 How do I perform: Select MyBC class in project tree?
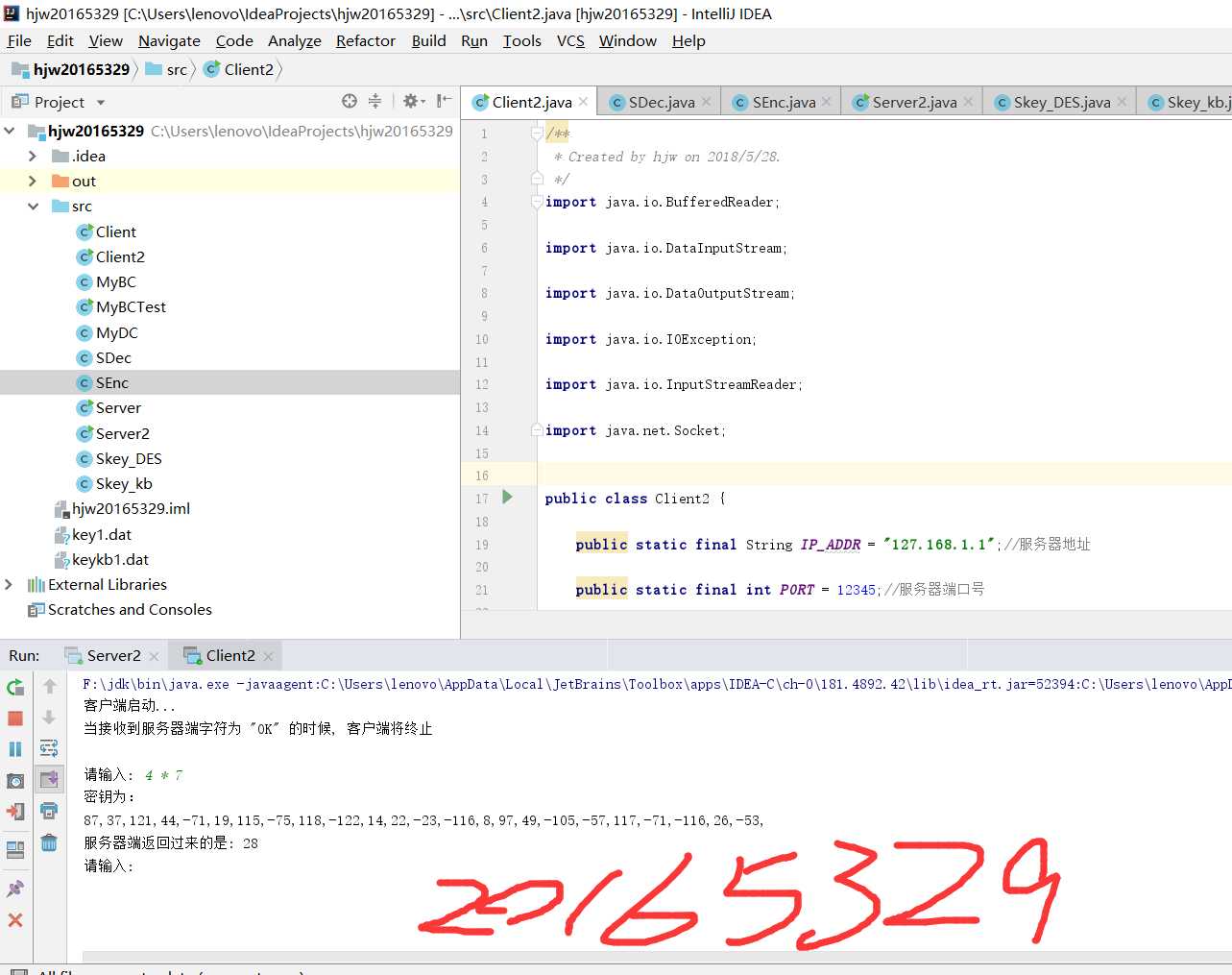click(x=107, y=281)
